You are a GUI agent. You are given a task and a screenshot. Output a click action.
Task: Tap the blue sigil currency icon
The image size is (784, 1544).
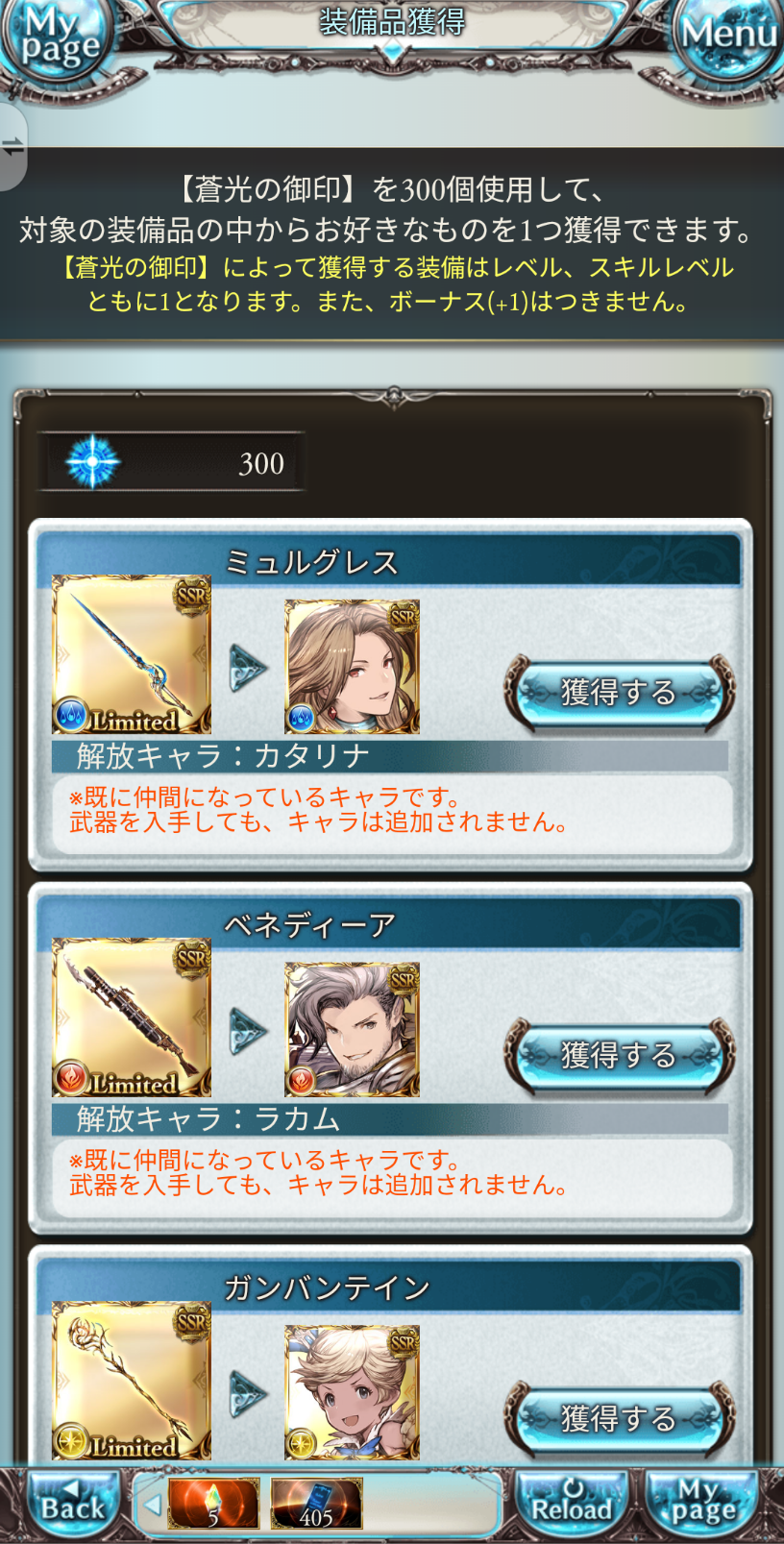[x=92, y=462]
